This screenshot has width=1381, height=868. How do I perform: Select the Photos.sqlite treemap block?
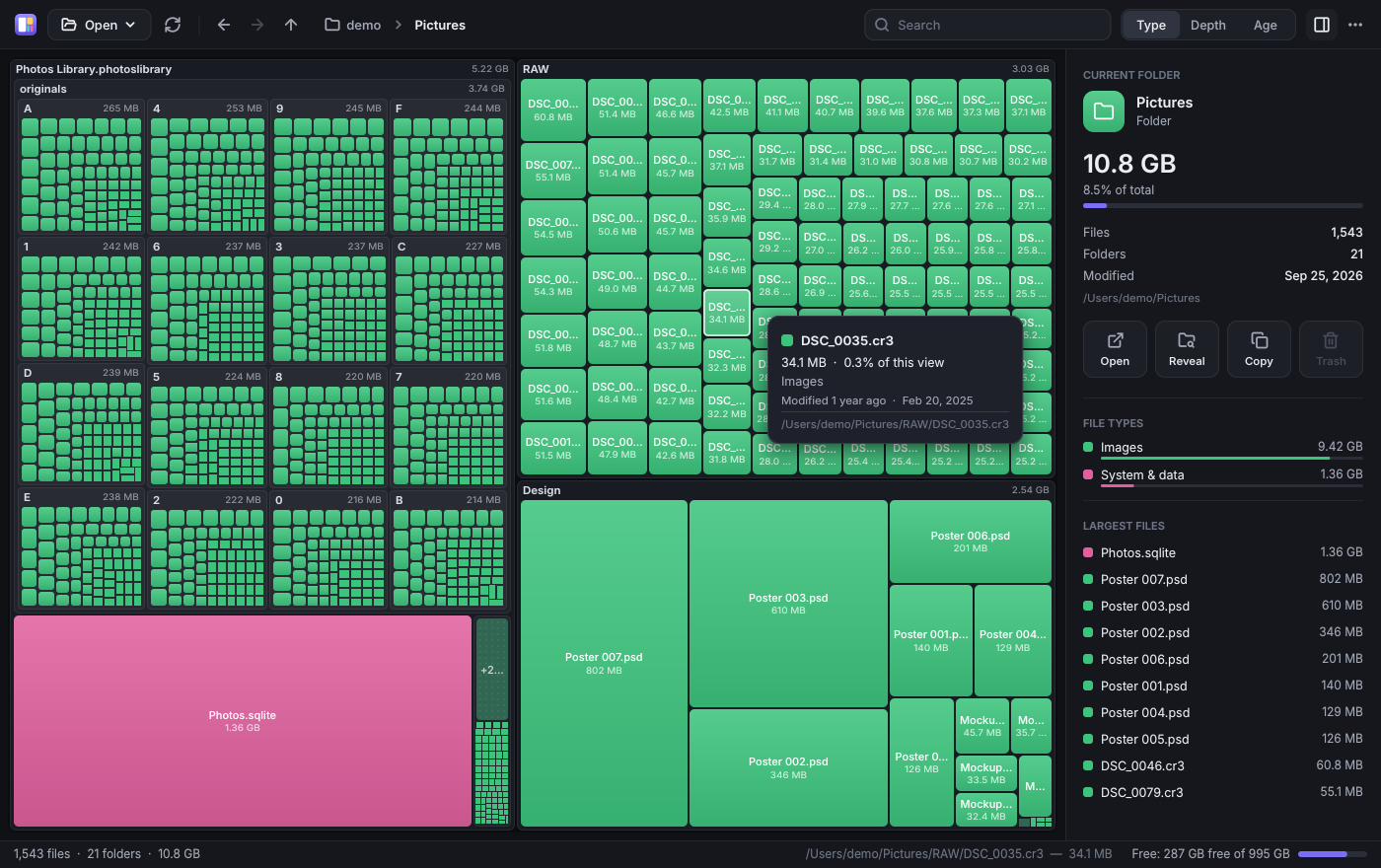point(243,721)
